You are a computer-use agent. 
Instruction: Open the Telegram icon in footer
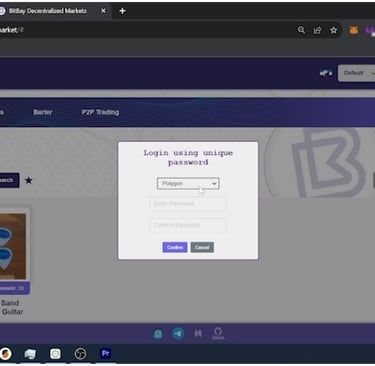(178, 333)
